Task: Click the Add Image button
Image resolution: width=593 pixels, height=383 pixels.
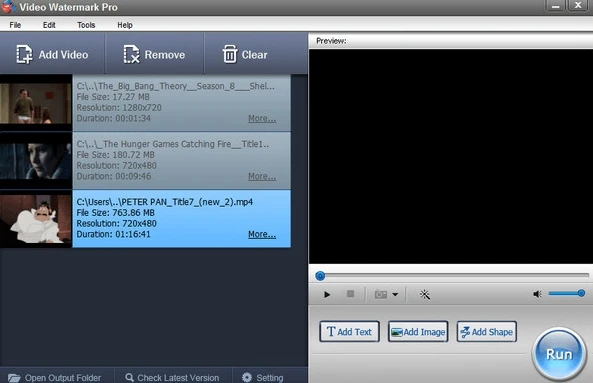Action: (418, 332)
